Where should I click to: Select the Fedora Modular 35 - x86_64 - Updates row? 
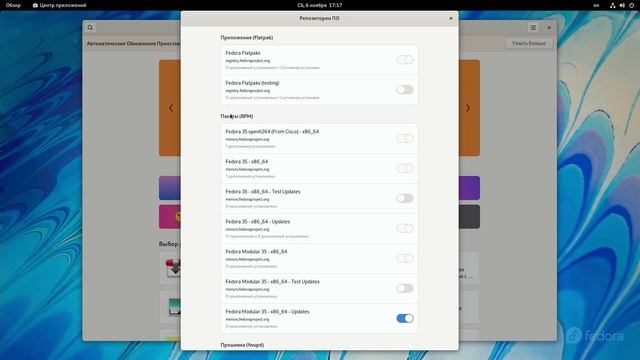click(319, 318)
